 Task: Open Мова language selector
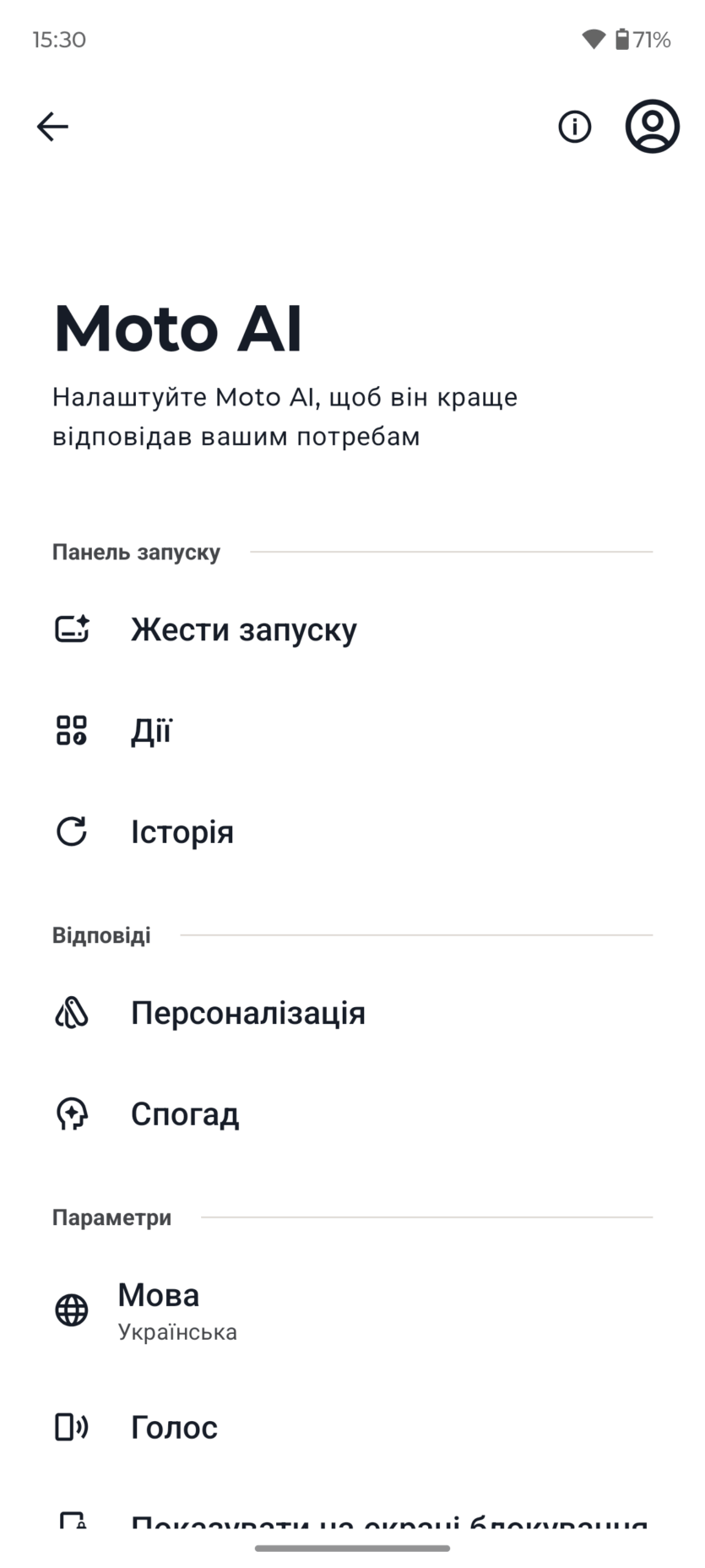click(x=159, y=1295)
